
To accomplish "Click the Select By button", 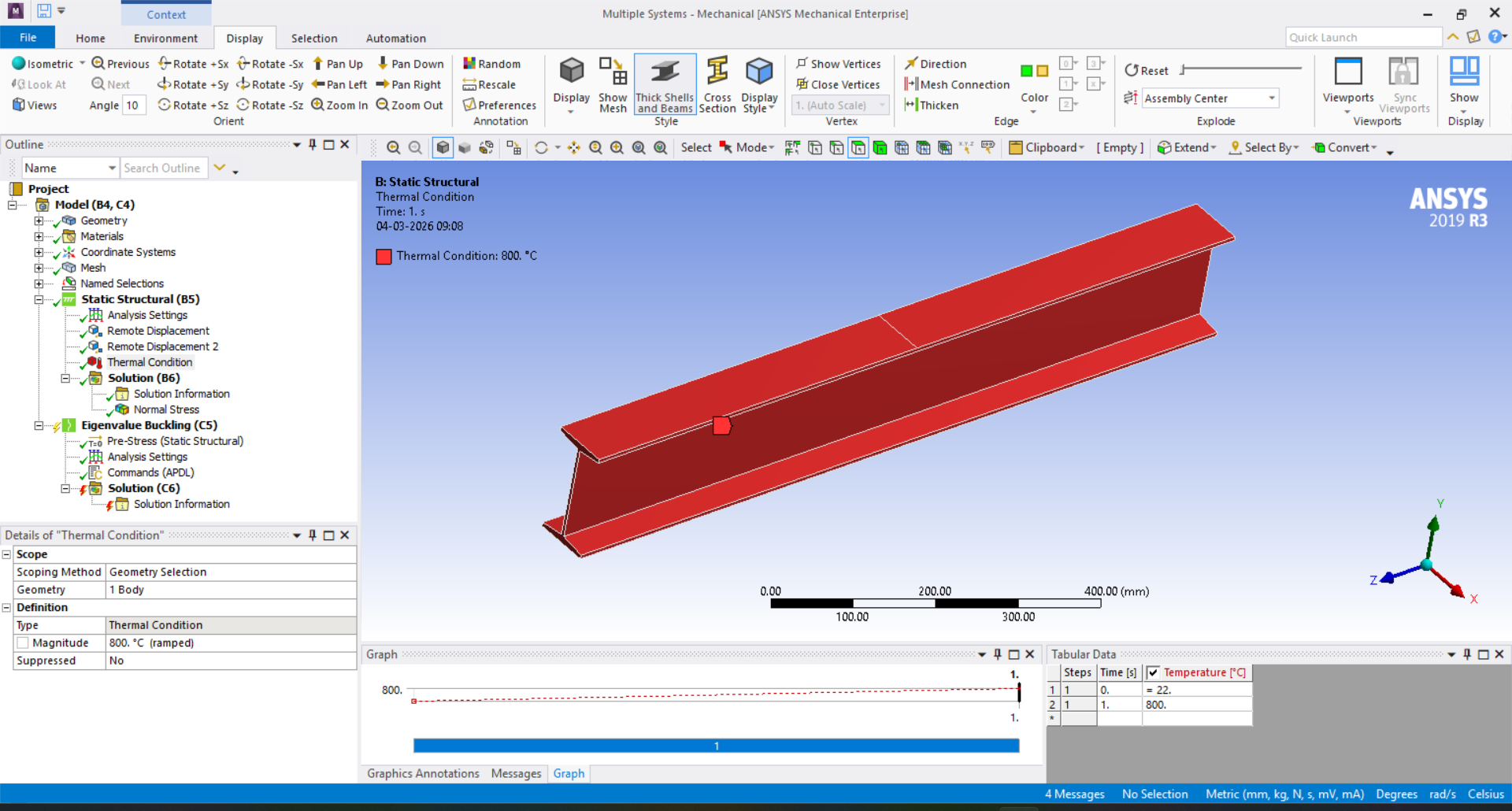I will 1264,147.
